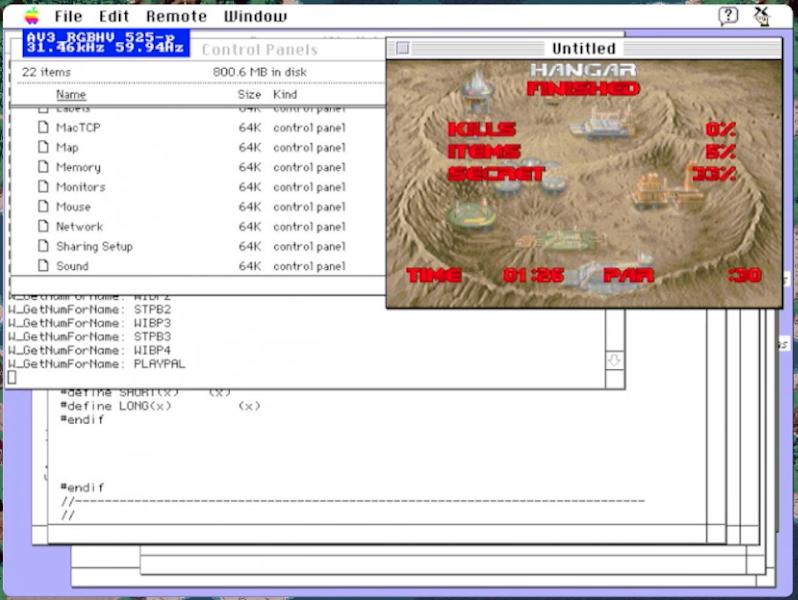Select the Memory control panel icon

[x=43, y=168]
